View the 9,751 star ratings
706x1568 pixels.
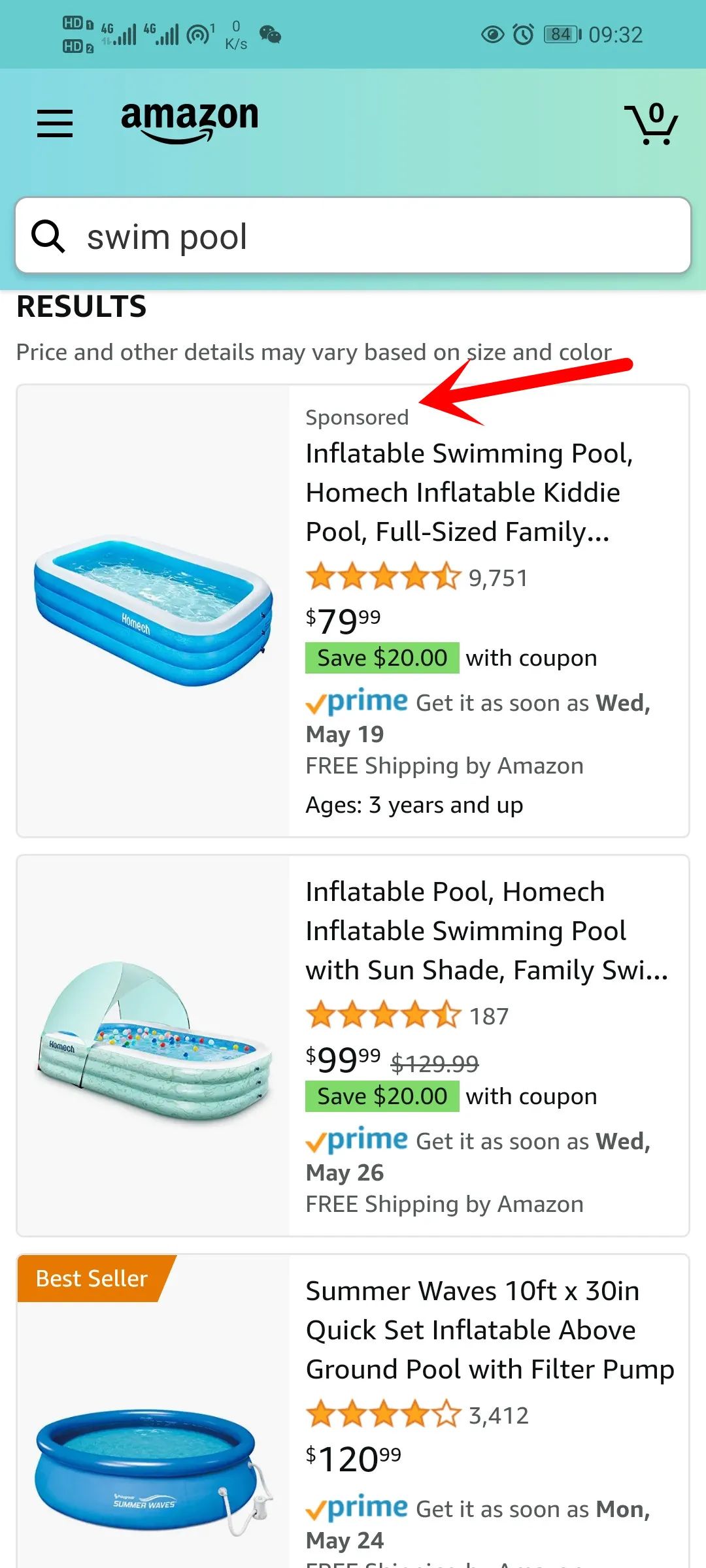coord(416,578)
